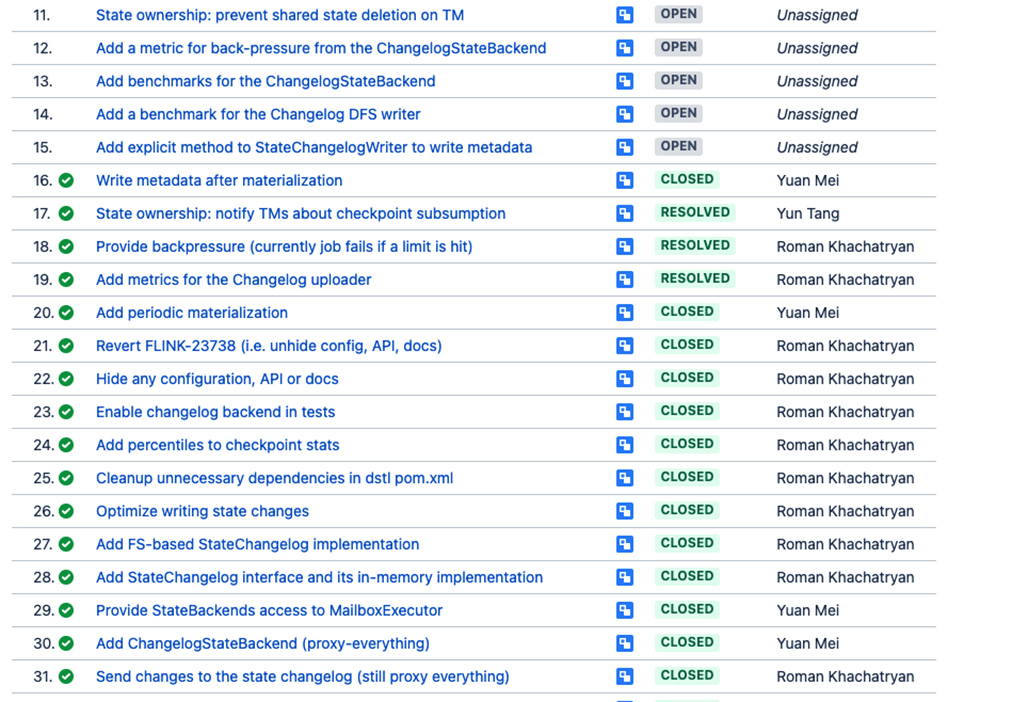Click the CLOSED status lozenge on issue 30

pyautogui.click(x=687, y=642)
